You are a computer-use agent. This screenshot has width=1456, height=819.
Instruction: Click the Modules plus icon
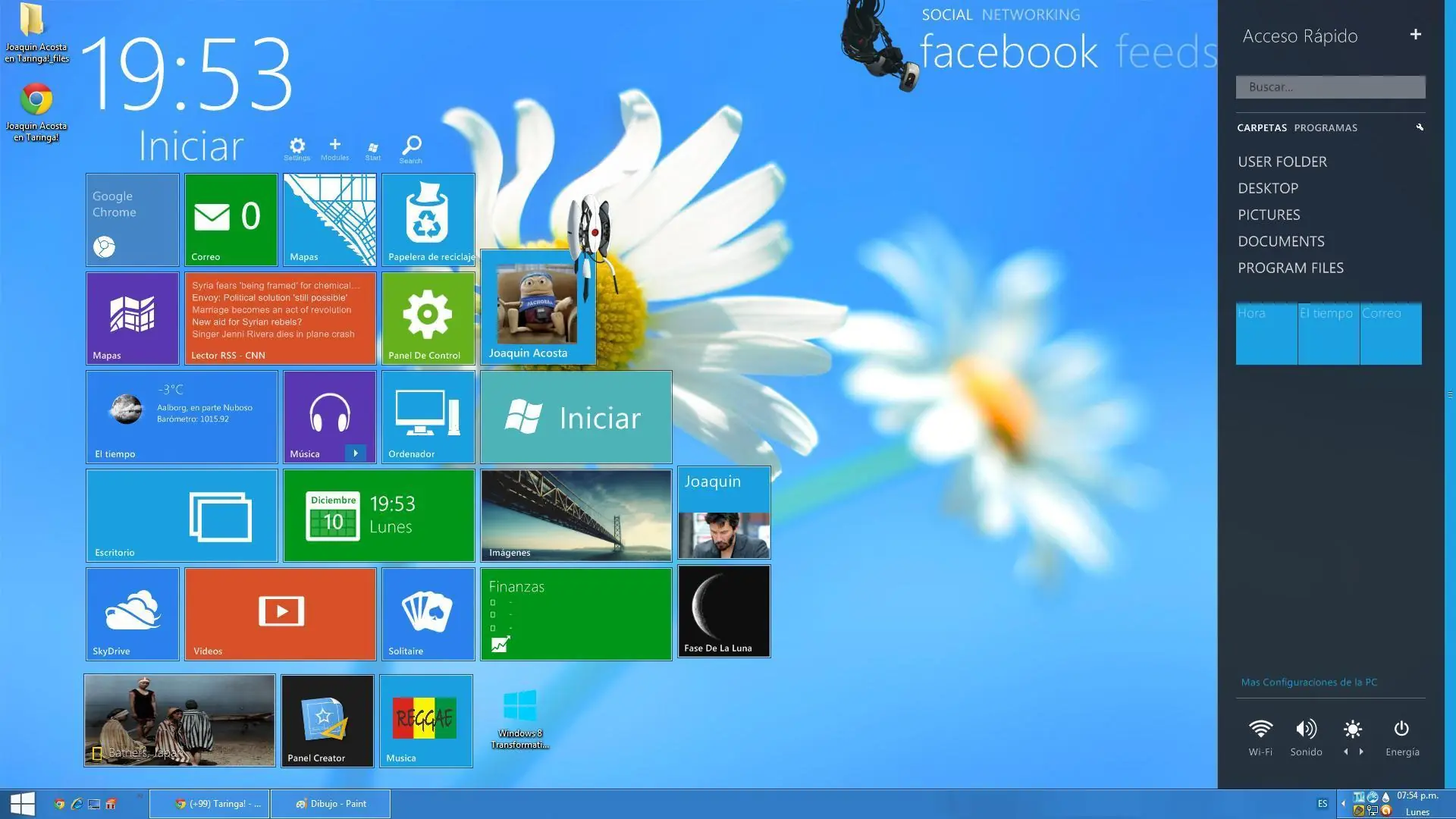(334, 149)
